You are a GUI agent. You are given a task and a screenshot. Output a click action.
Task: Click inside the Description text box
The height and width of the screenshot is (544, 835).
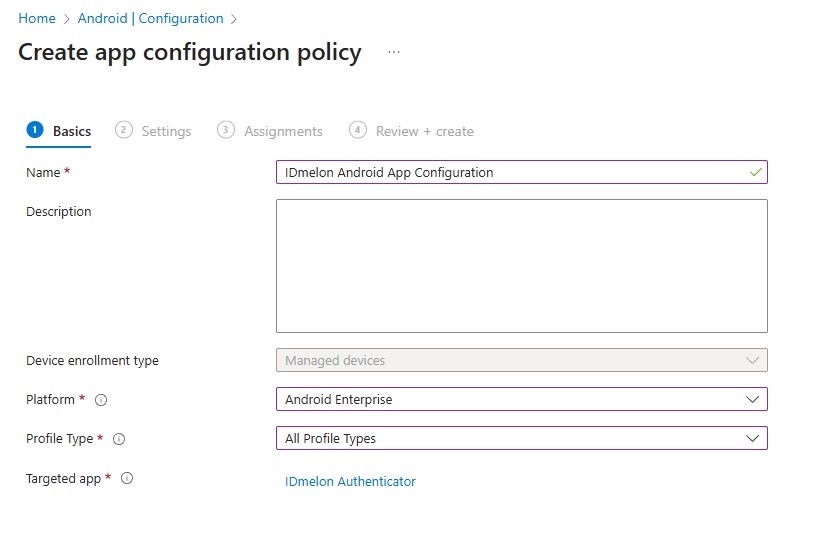click(x=521, y=265)
